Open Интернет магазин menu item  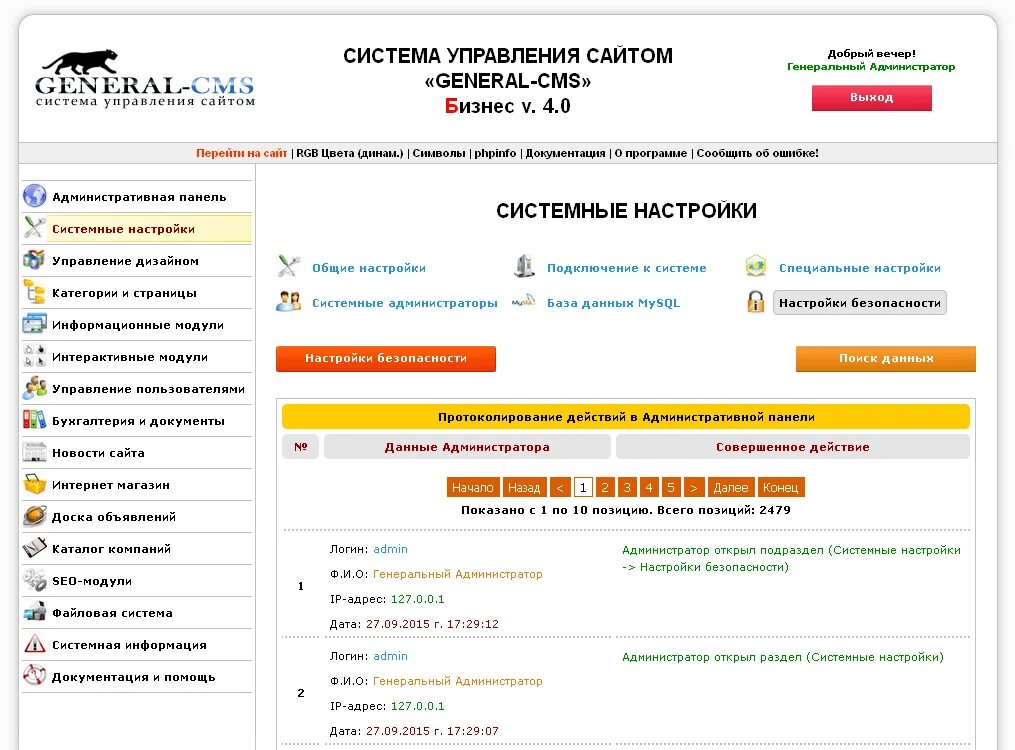(x=111, y=485)
